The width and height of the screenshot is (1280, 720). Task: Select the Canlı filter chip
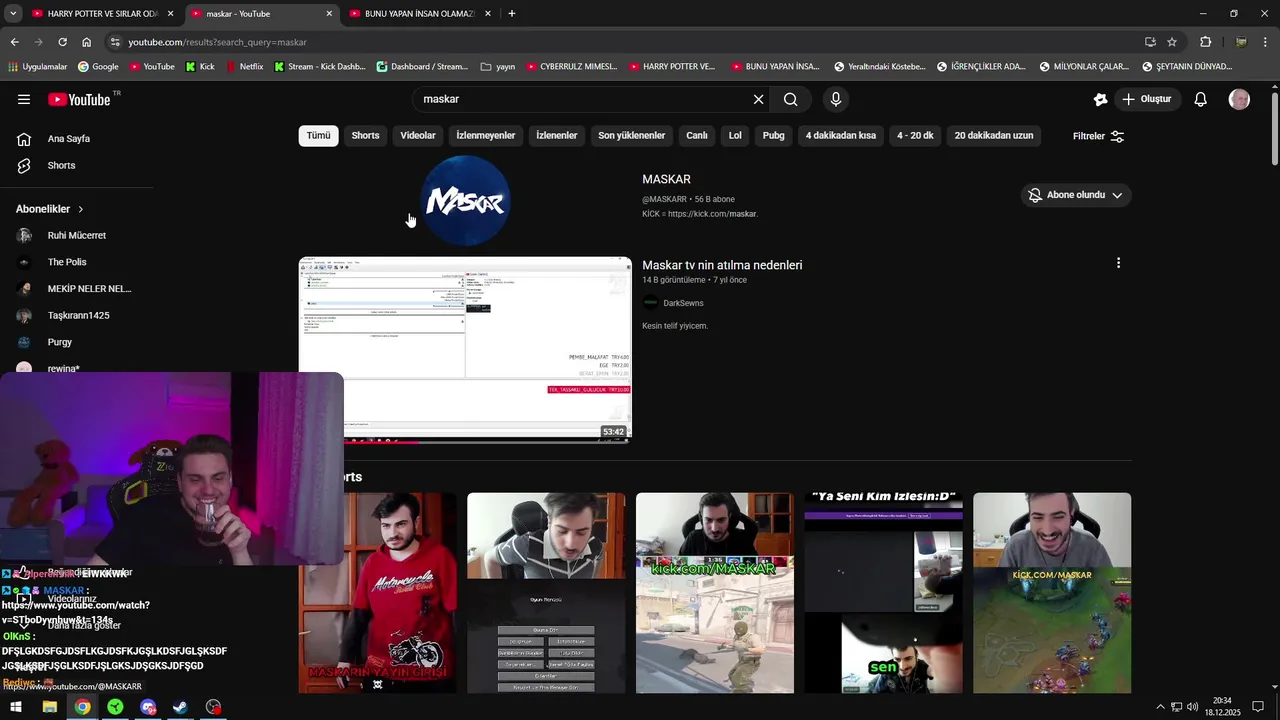[696, 136]
